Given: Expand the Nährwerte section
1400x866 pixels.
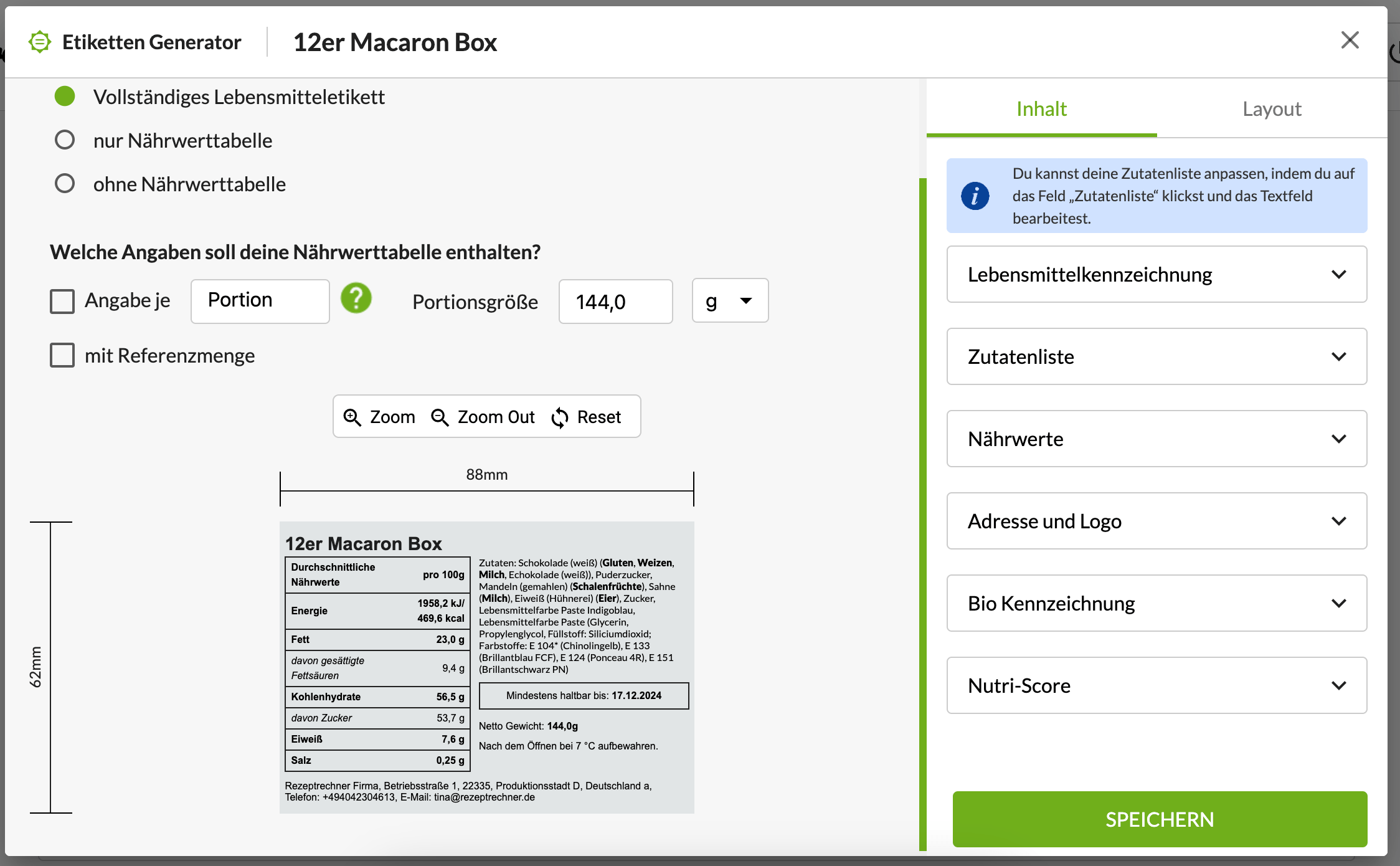Looking at the screenshot, I should point(1156,439).
